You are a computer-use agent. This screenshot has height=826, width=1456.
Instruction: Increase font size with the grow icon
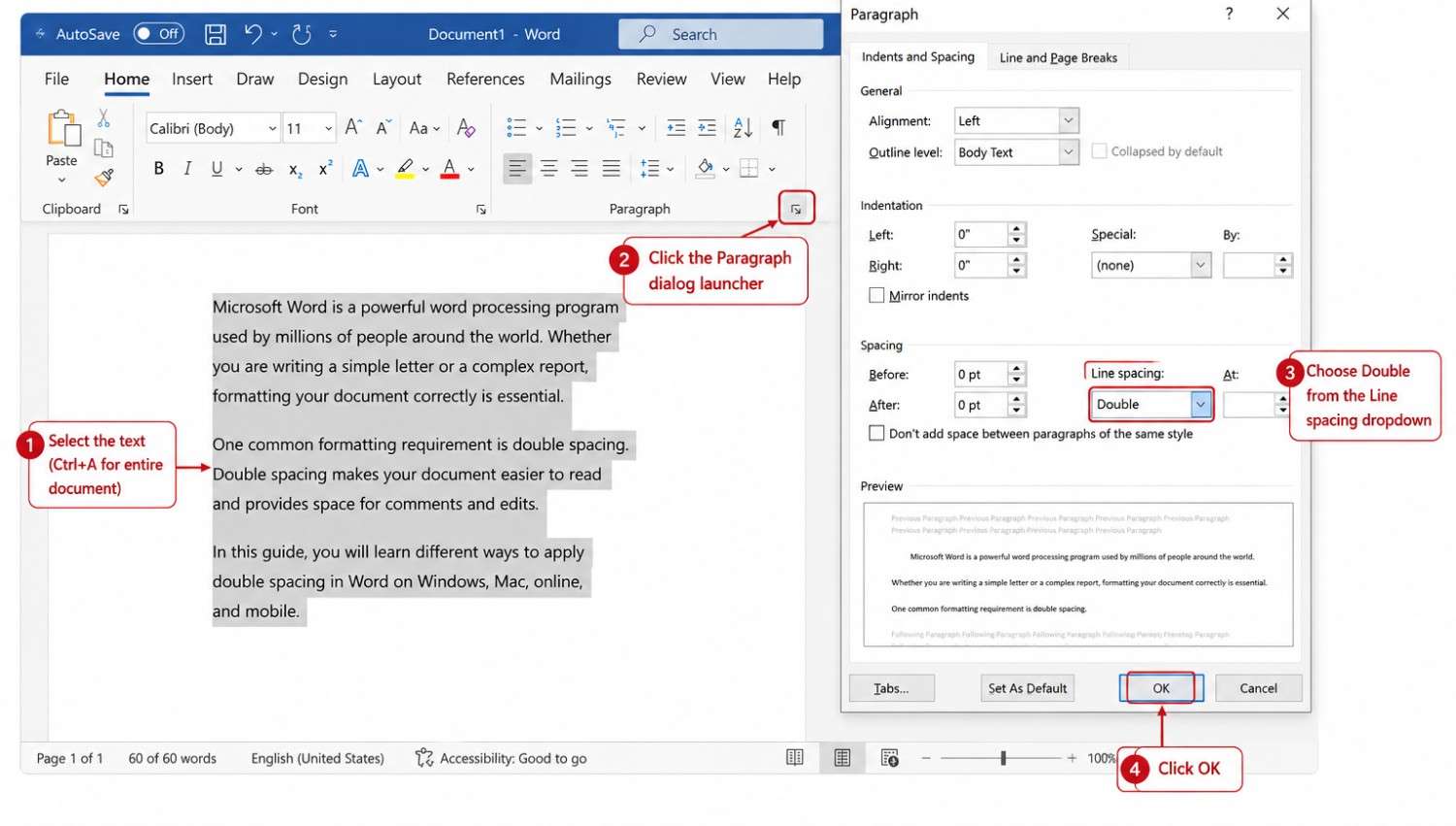click(353, 127)
